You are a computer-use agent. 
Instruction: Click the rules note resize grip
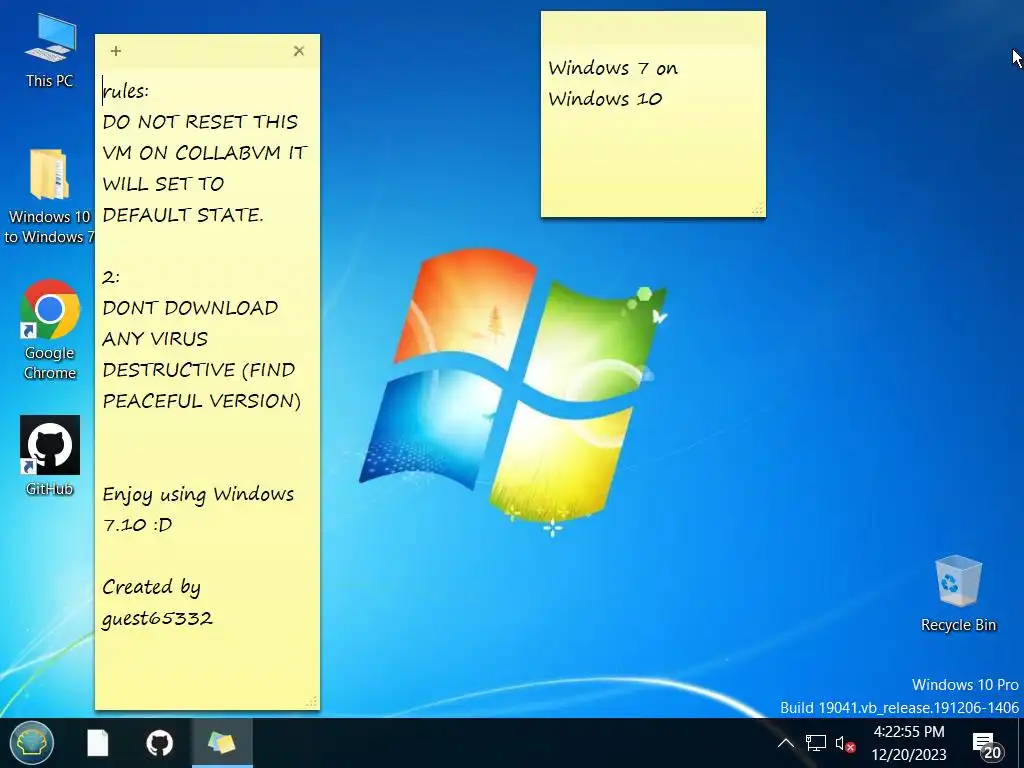tap(312, 702)
